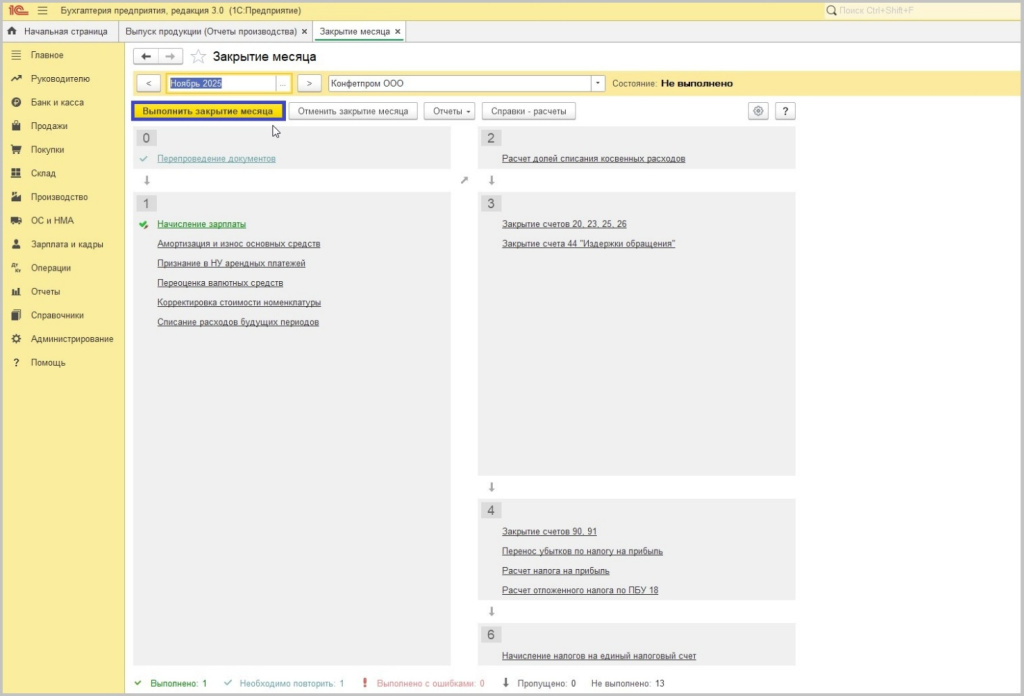Open period selector ellipsis button

[283, 84]
